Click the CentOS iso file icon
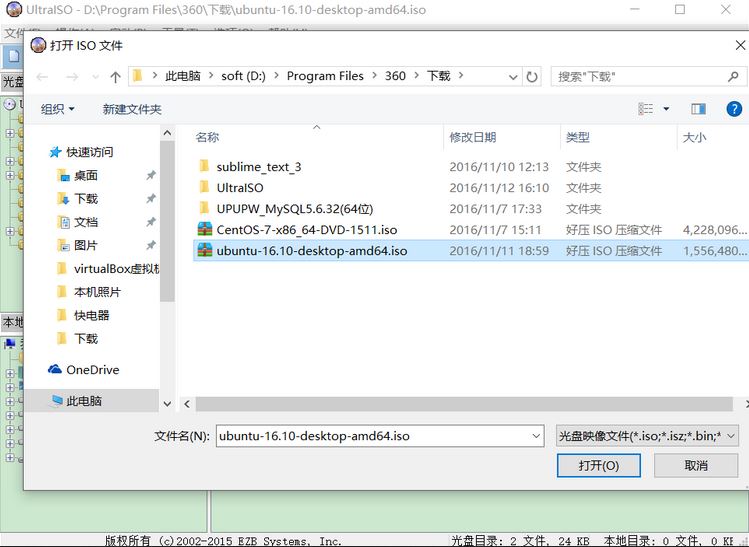749x547 pixels. click(204, 229)
